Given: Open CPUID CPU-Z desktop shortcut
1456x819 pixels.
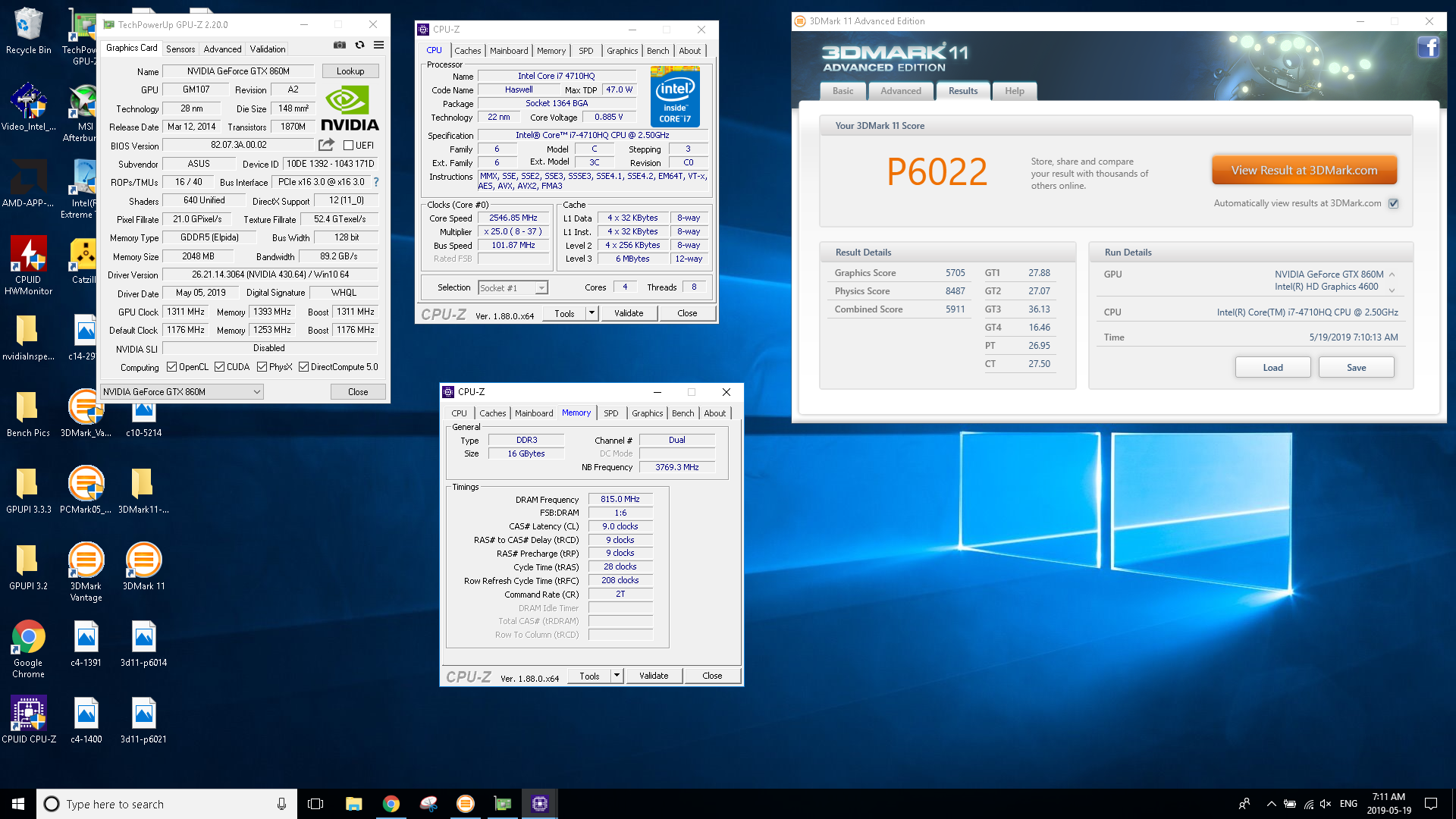Looking at the screenshot, I should pos(29,719).
